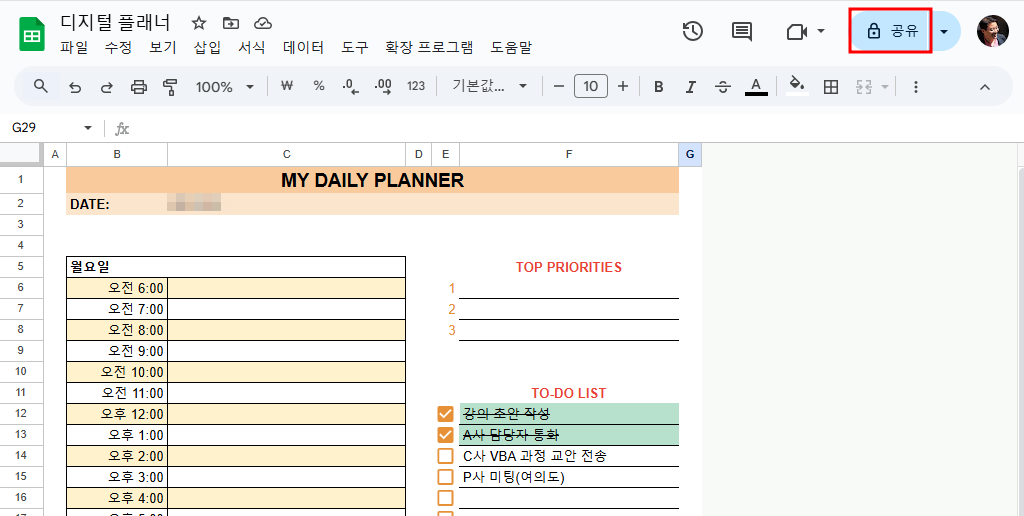The width and height of the screenshot is (1024, 516).
Task: Open the 파일 menu
Action: (x=74, y=47)
